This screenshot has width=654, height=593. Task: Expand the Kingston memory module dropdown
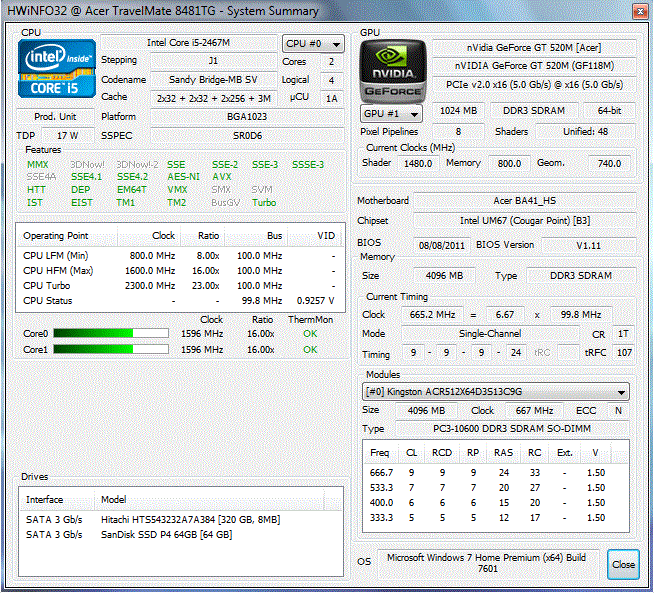[x=496, y=392]
